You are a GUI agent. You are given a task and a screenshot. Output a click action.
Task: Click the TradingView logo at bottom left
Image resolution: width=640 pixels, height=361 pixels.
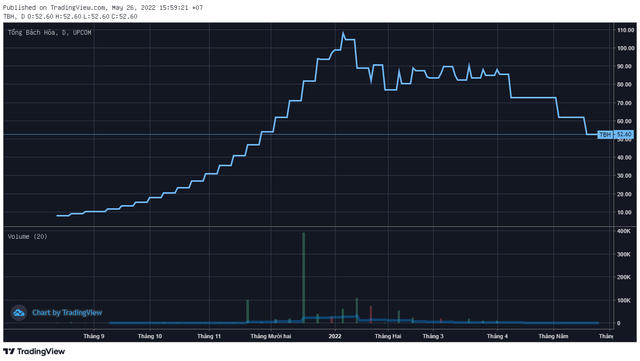tap(34, 351)
